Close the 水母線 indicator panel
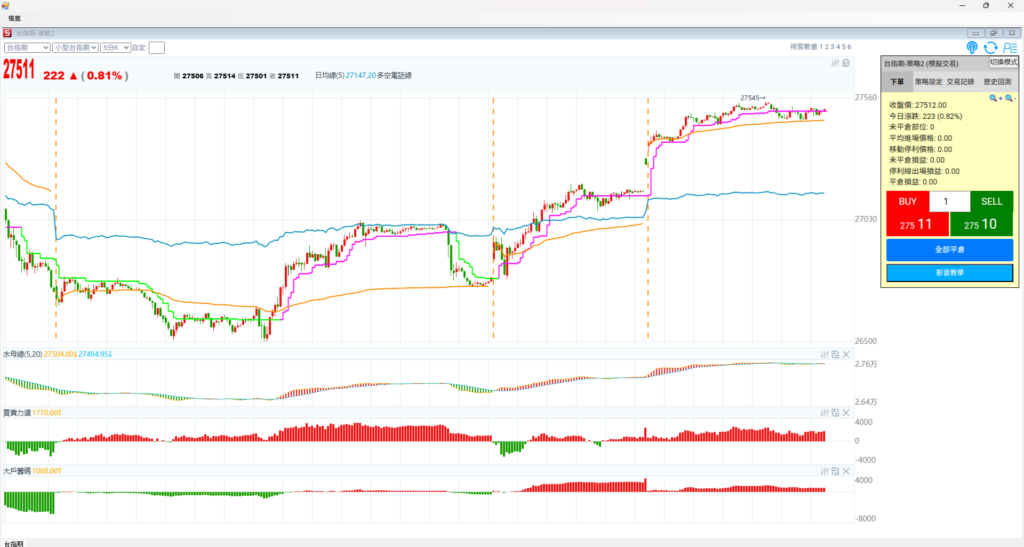The image size is (1024, 547). click(846, 354)
